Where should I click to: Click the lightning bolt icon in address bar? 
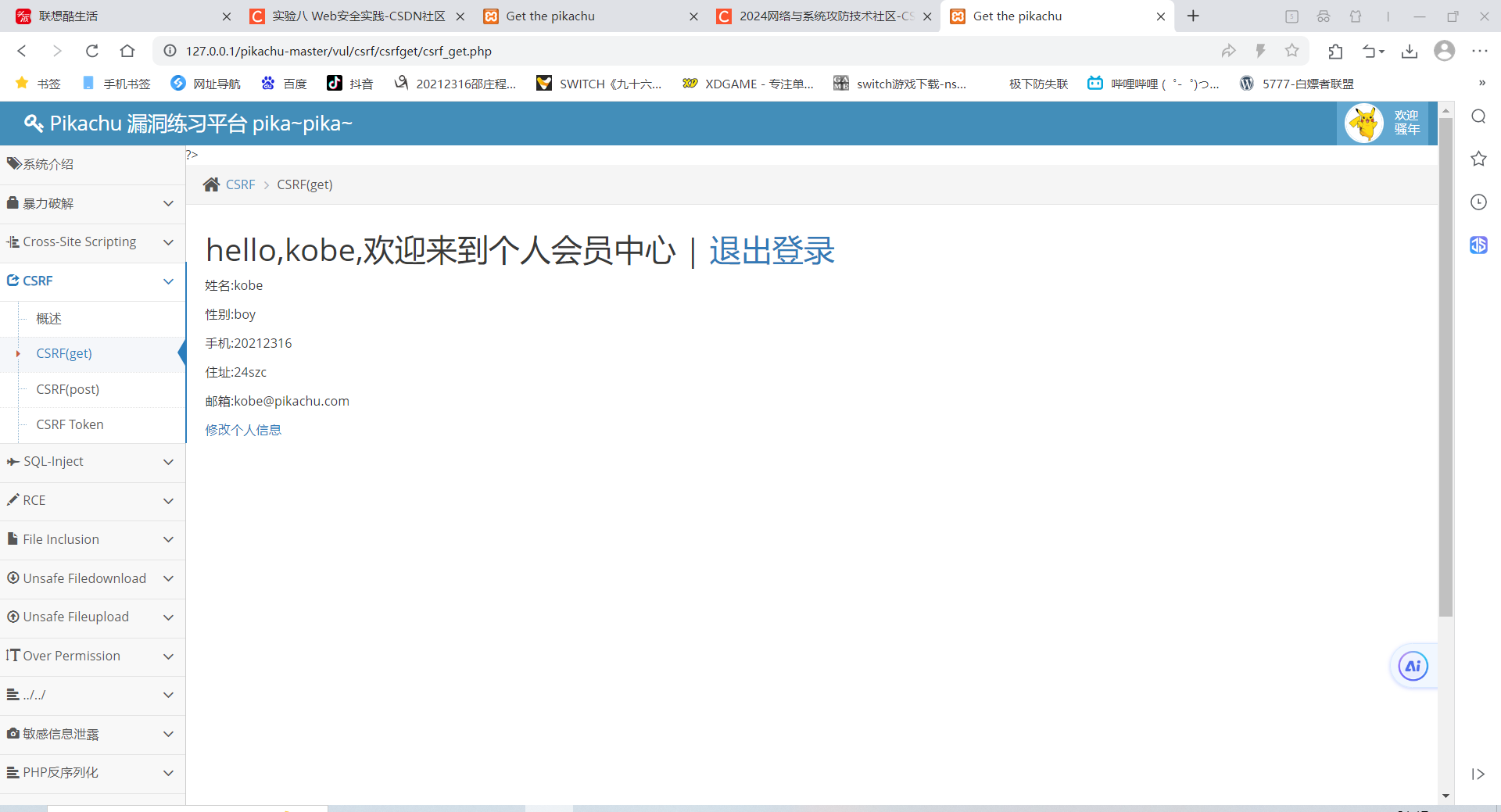coord(1260,51)
